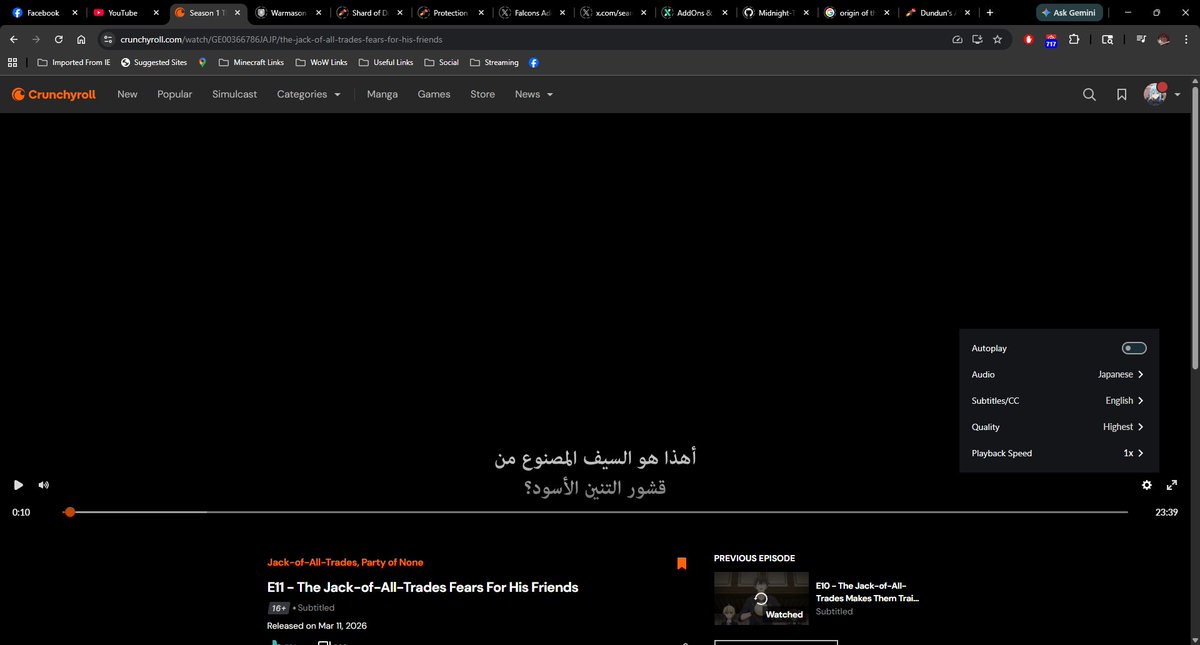
Task: Toggle the orange watchlist bookmark beside series title
Action: (682, 563)
